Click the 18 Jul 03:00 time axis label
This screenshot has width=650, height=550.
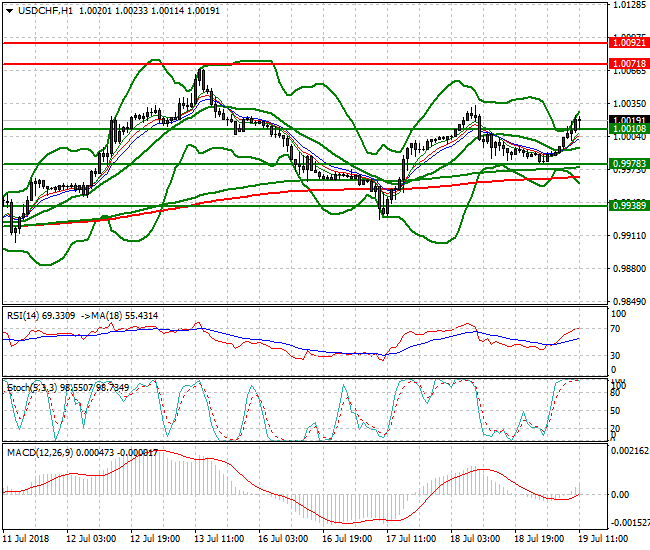point(475,539)
